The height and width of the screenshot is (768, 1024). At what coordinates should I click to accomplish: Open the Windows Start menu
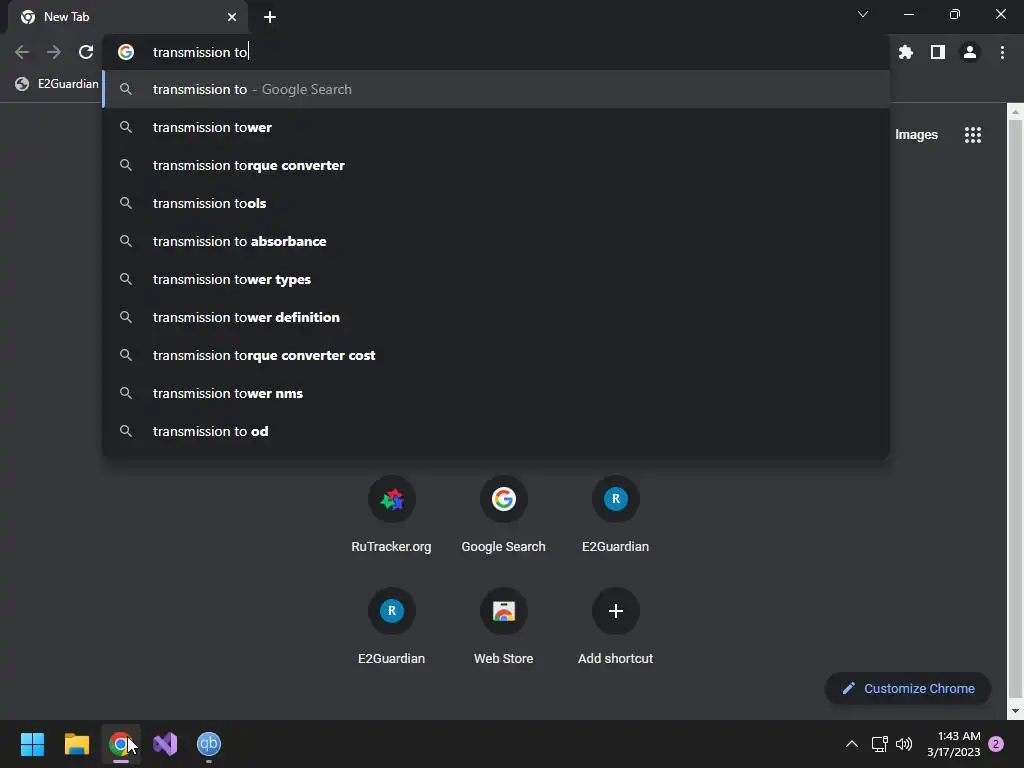pos(32,744)
